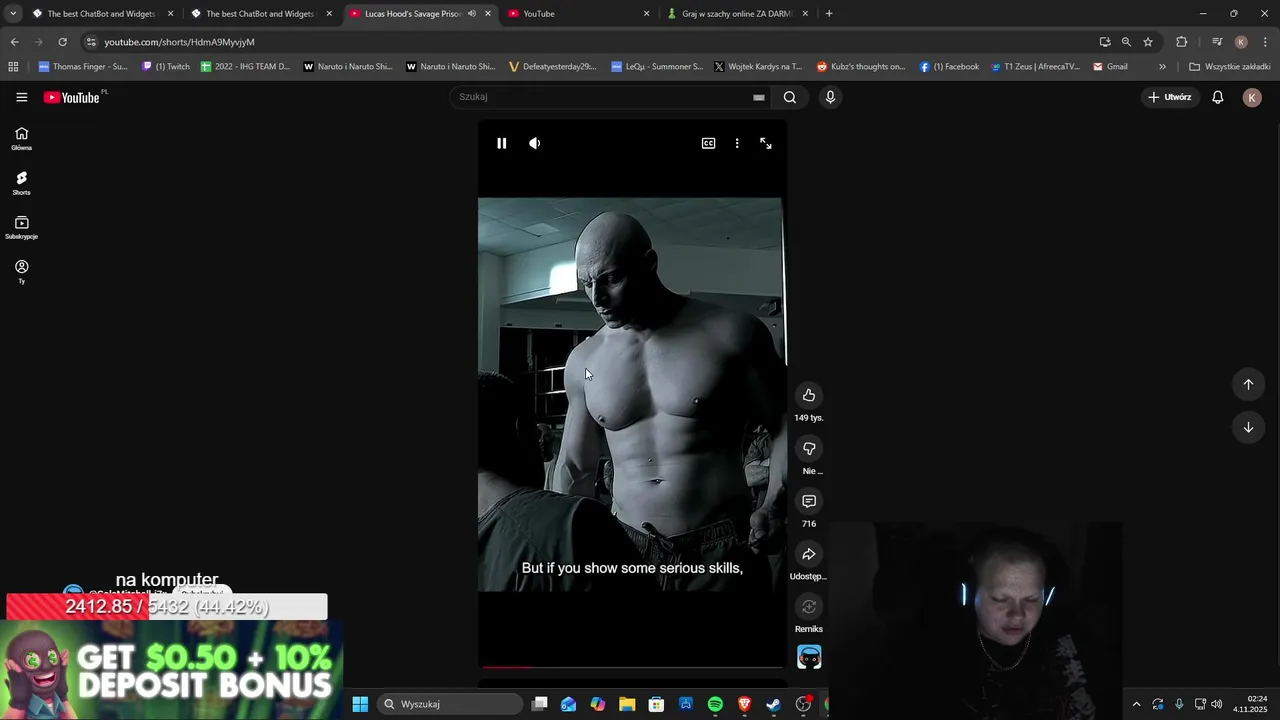Go to the previous Short
1280x720 pixels.
[x=1248, y=384]
